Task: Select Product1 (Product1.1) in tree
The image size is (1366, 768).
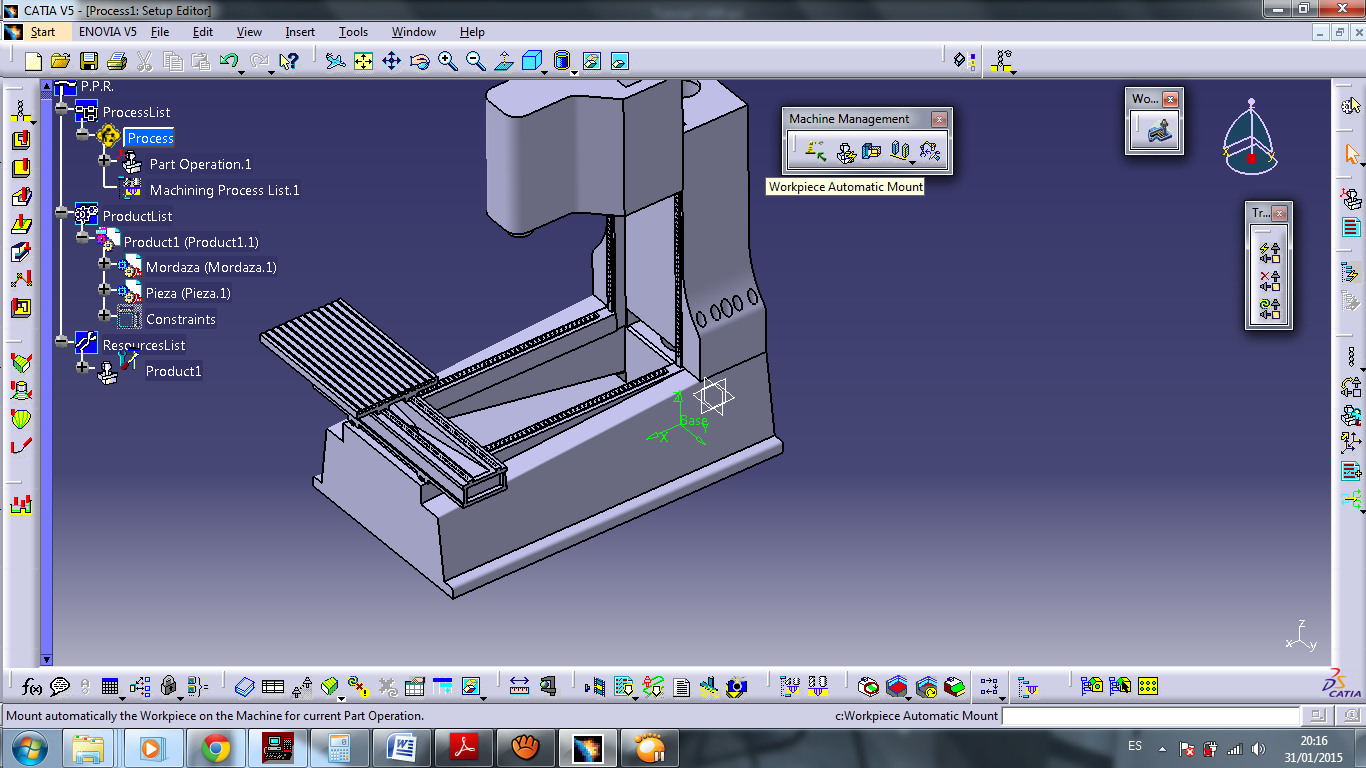Action: click(x=191, y=242)
